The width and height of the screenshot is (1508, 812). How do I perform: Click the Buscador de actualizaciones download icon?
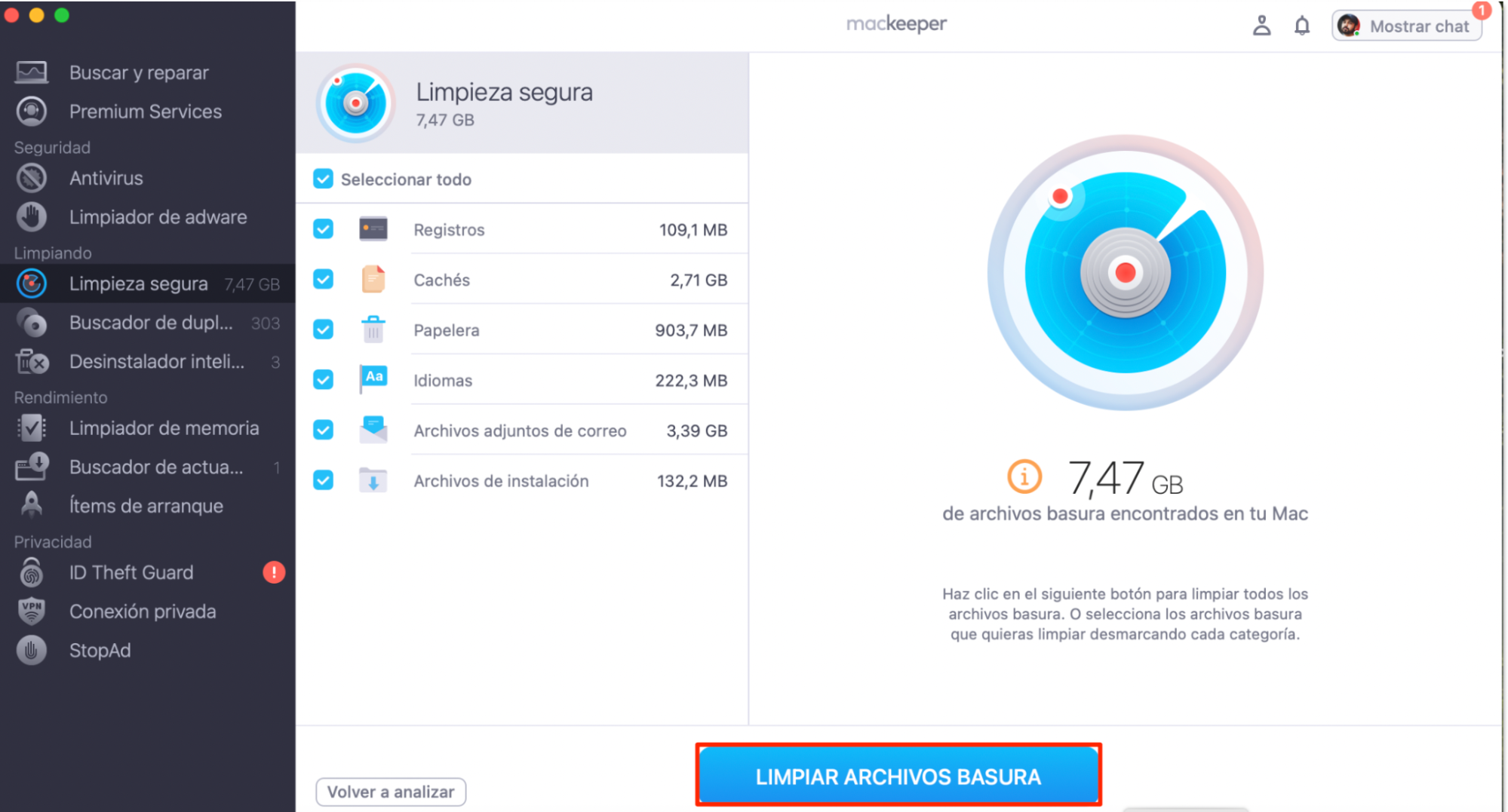pyautogui.click(x=32, y=467)
